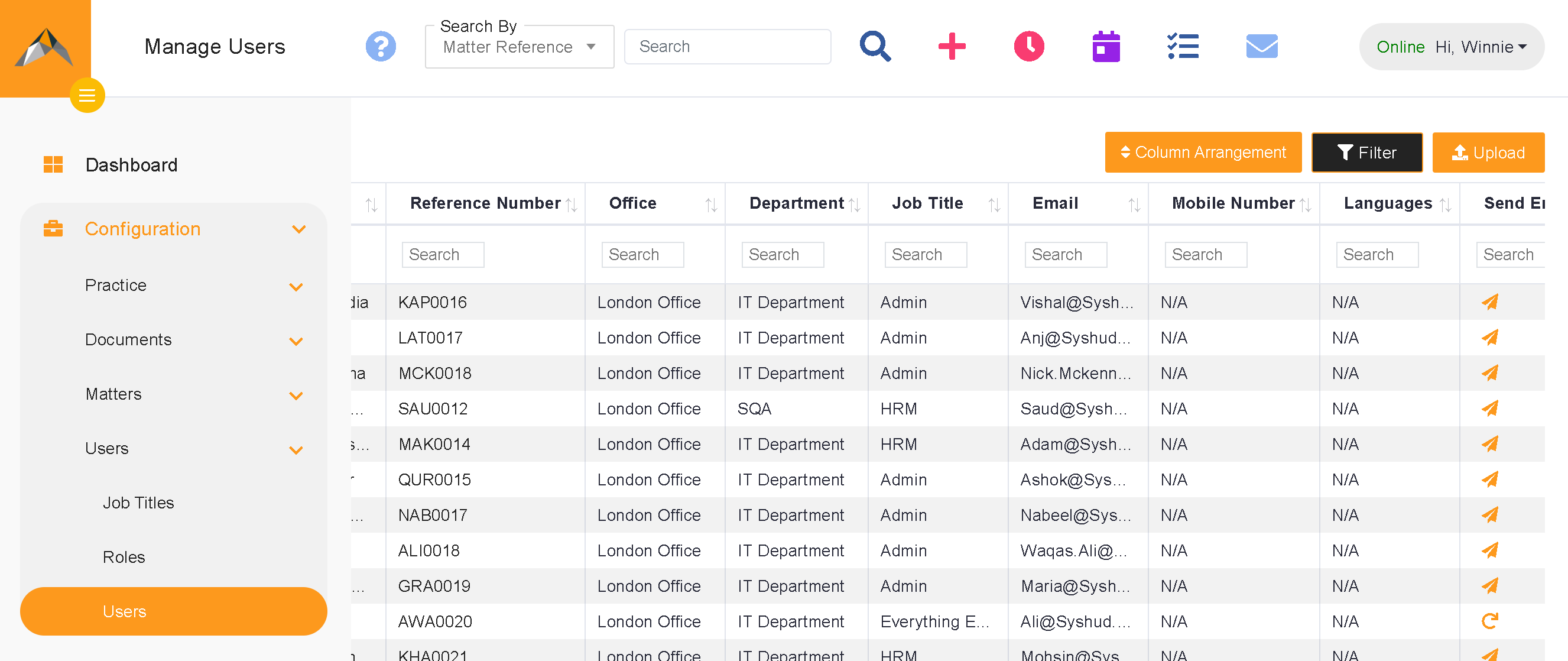
Task: Sort by Reference Number column
Action: click(x=571, y=205)
